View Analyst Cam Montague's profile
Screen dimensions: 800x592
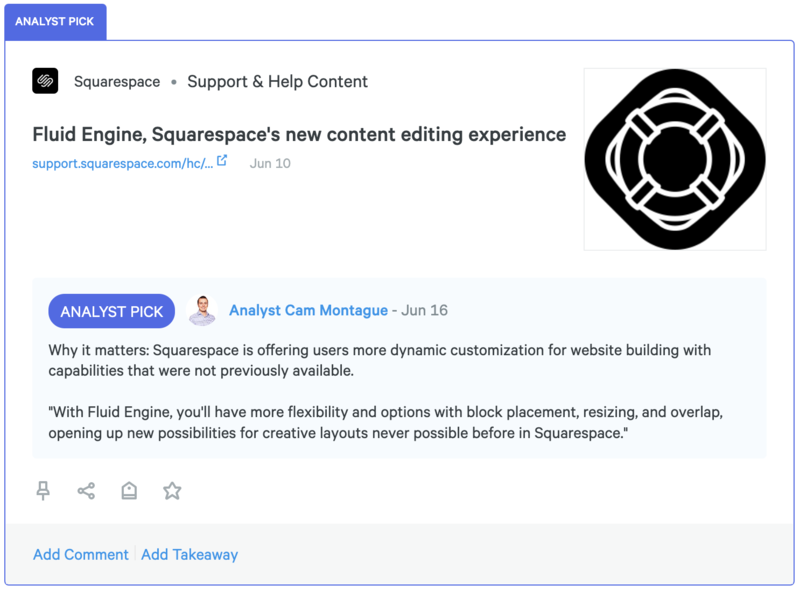point(308,311)
